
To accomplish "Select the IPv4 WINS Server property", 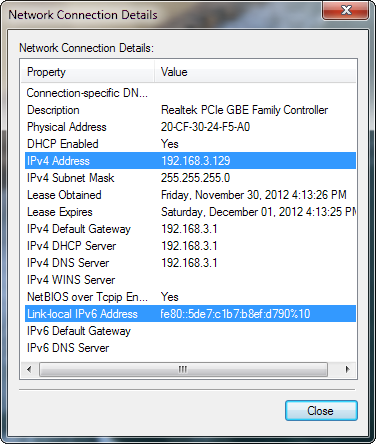I will point(71,280).
